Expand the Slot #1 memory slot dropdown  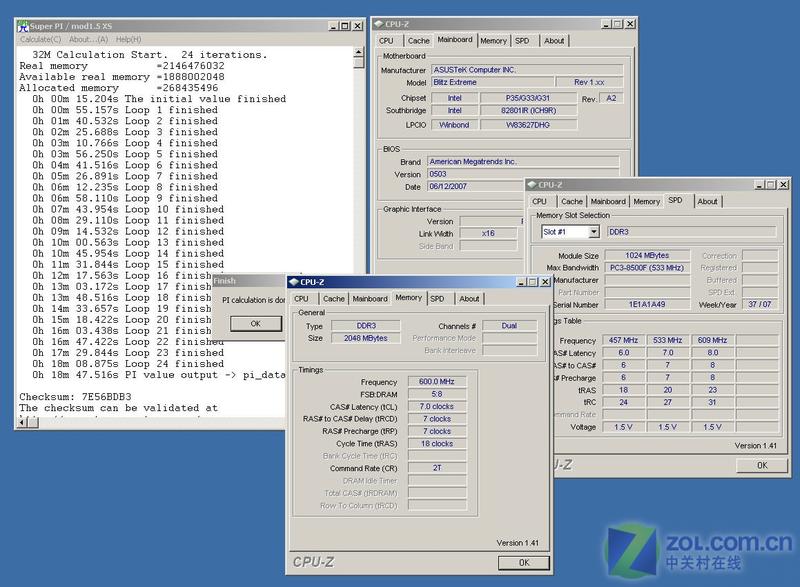[x=593, y=232]
